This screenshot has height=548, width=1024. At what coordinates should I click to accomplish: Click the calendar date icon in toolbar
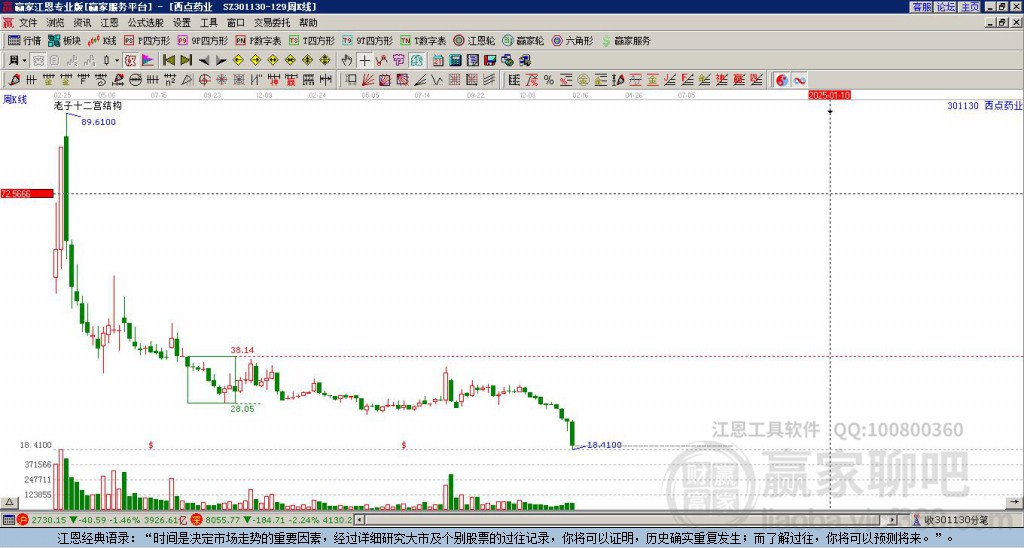coord(438,60)
